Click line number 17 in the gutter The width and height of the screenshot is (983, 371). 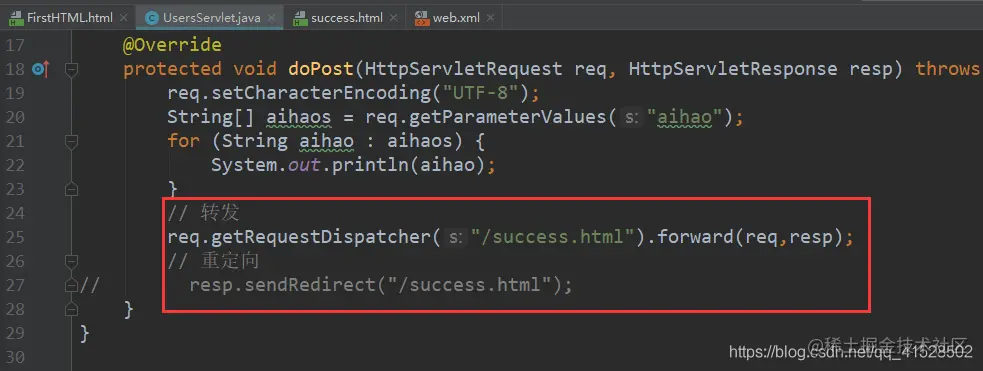click(x=16, y=46)
